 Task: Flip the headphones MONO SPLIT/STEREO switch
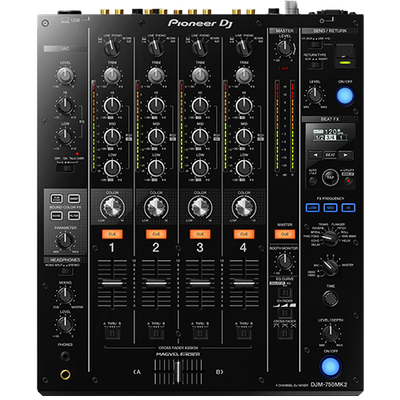point(65,272)
